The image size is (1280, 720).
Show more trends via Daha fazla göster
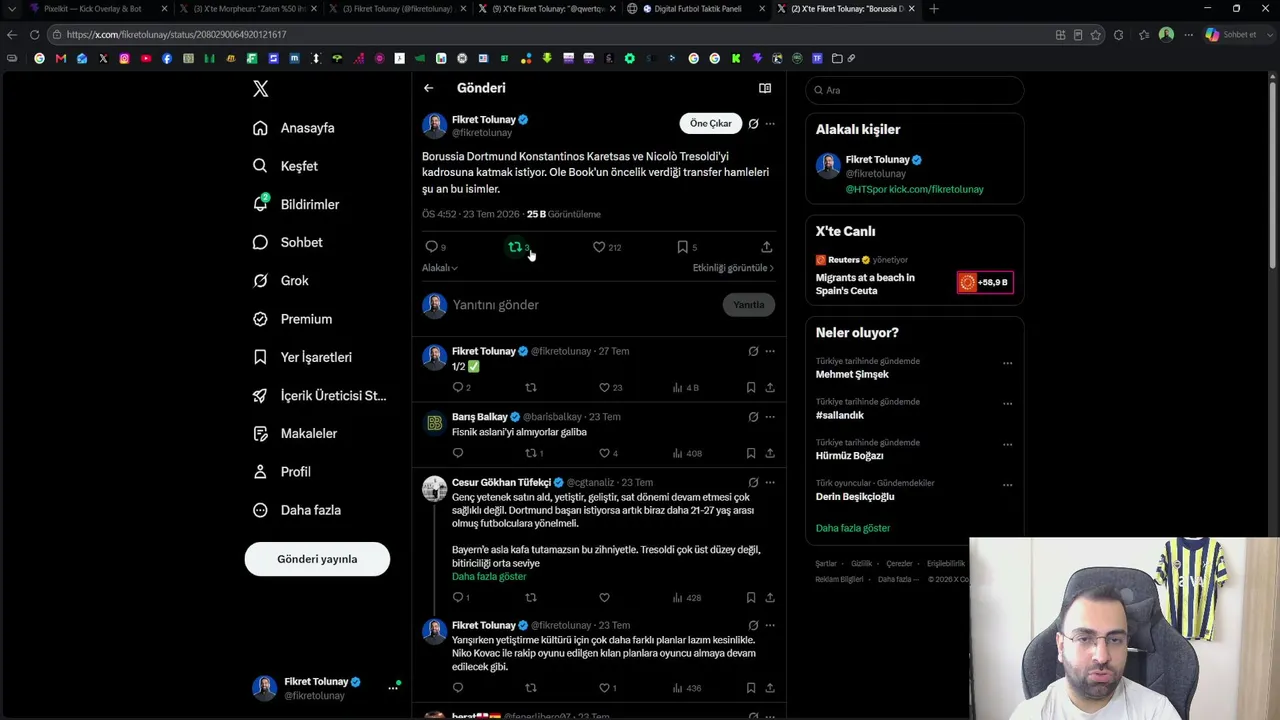(x=853, y=528)
